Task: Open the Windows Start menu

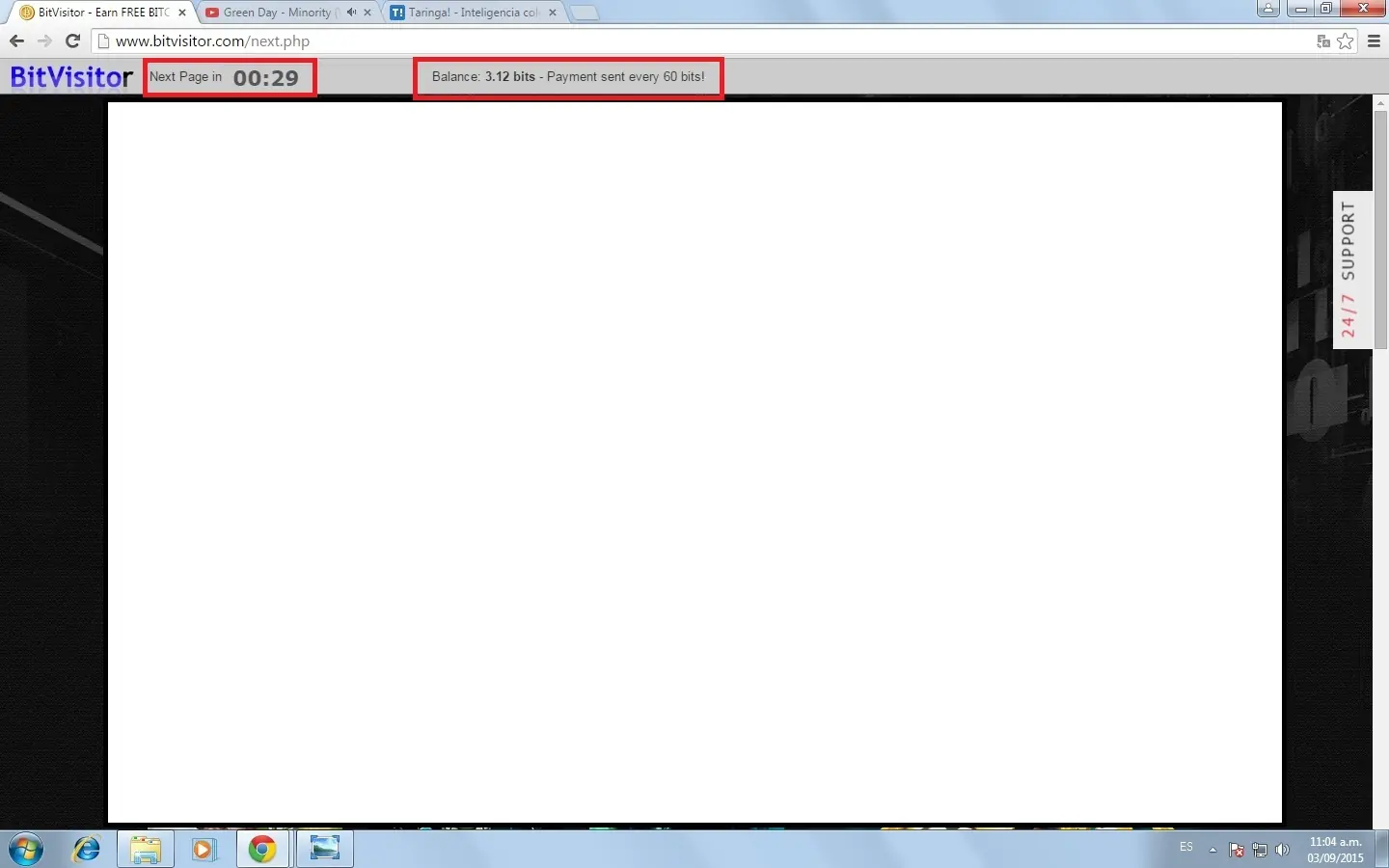Action: tap(26, 850)
